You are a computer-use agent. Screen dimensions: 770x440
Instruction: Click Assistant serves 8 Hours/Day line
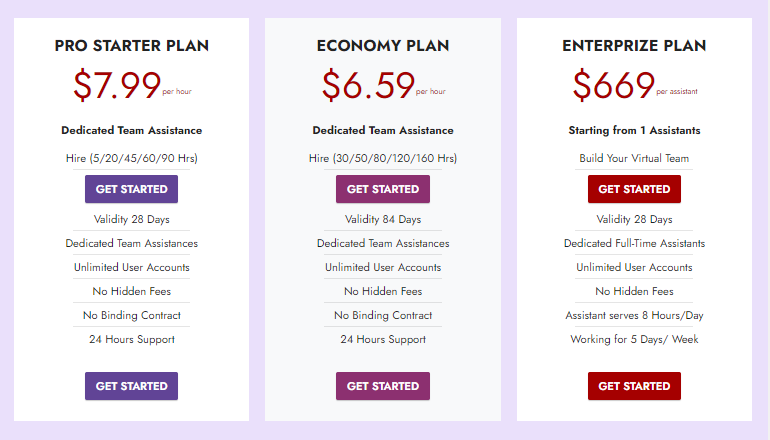[634, 315]
